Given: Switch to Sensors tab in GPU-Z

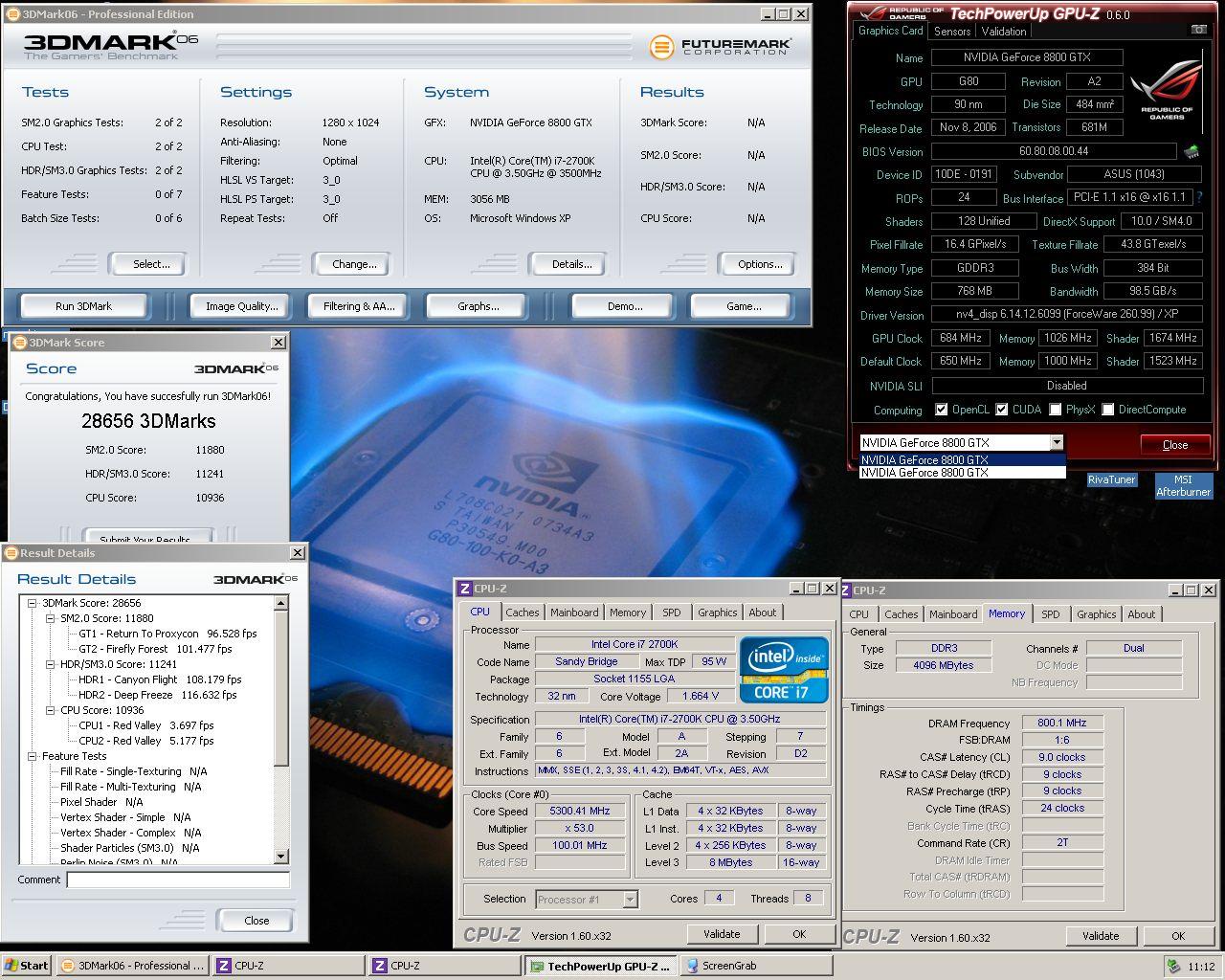Looking at the screenshot, I should tap(952, 31).
